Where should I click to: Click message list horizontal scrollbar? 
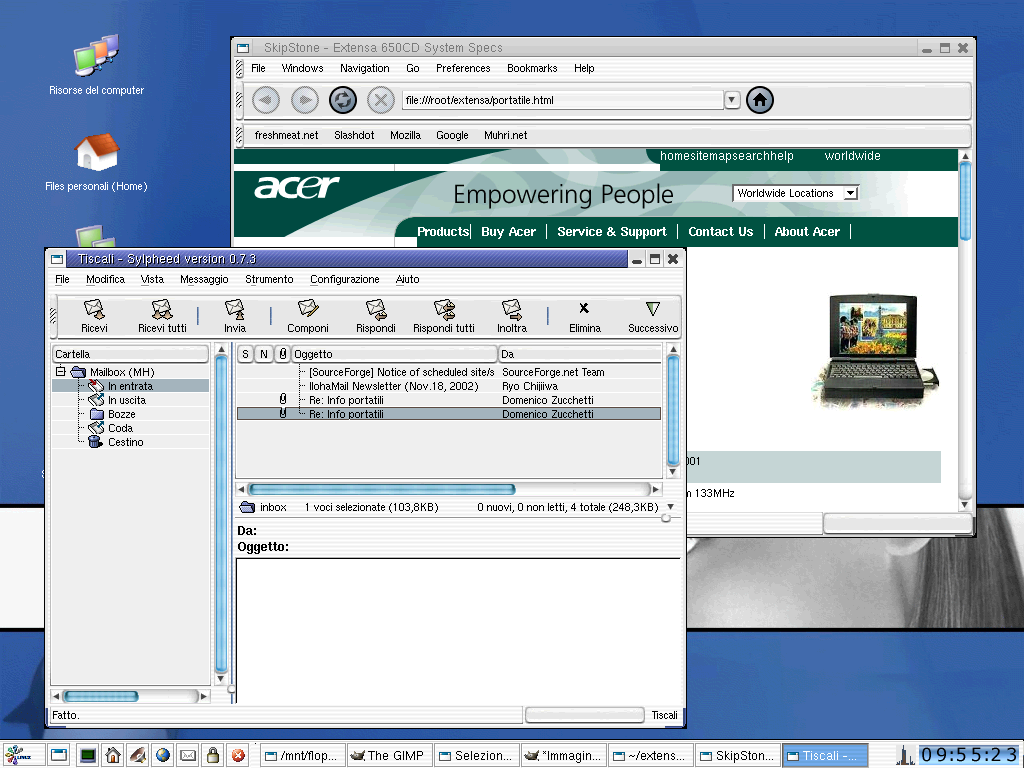[x=382, y=489]
